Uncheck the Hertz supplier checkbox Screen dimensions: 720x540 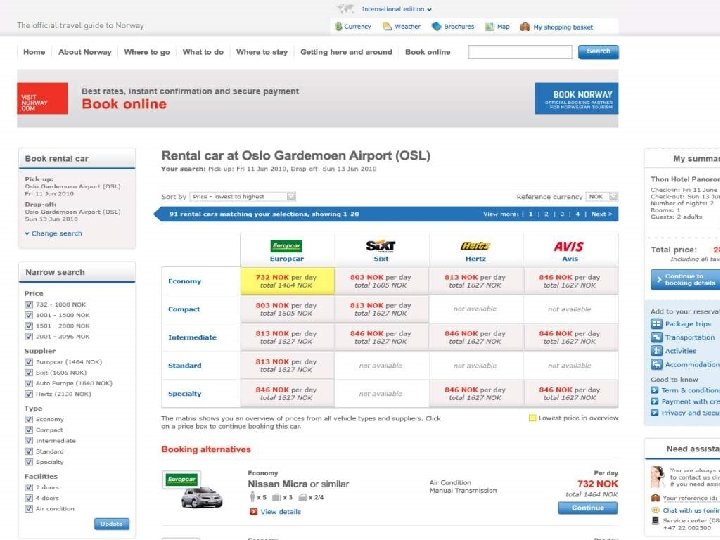coord(29,394)
